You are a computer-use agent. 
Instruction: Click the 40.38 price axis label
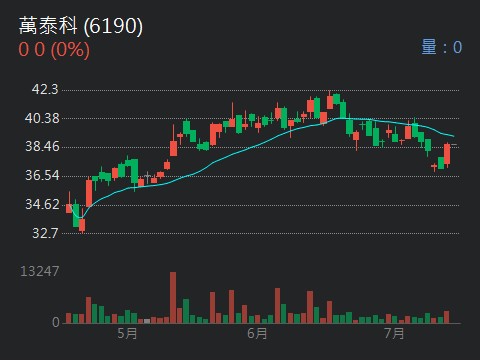[42, 118]
